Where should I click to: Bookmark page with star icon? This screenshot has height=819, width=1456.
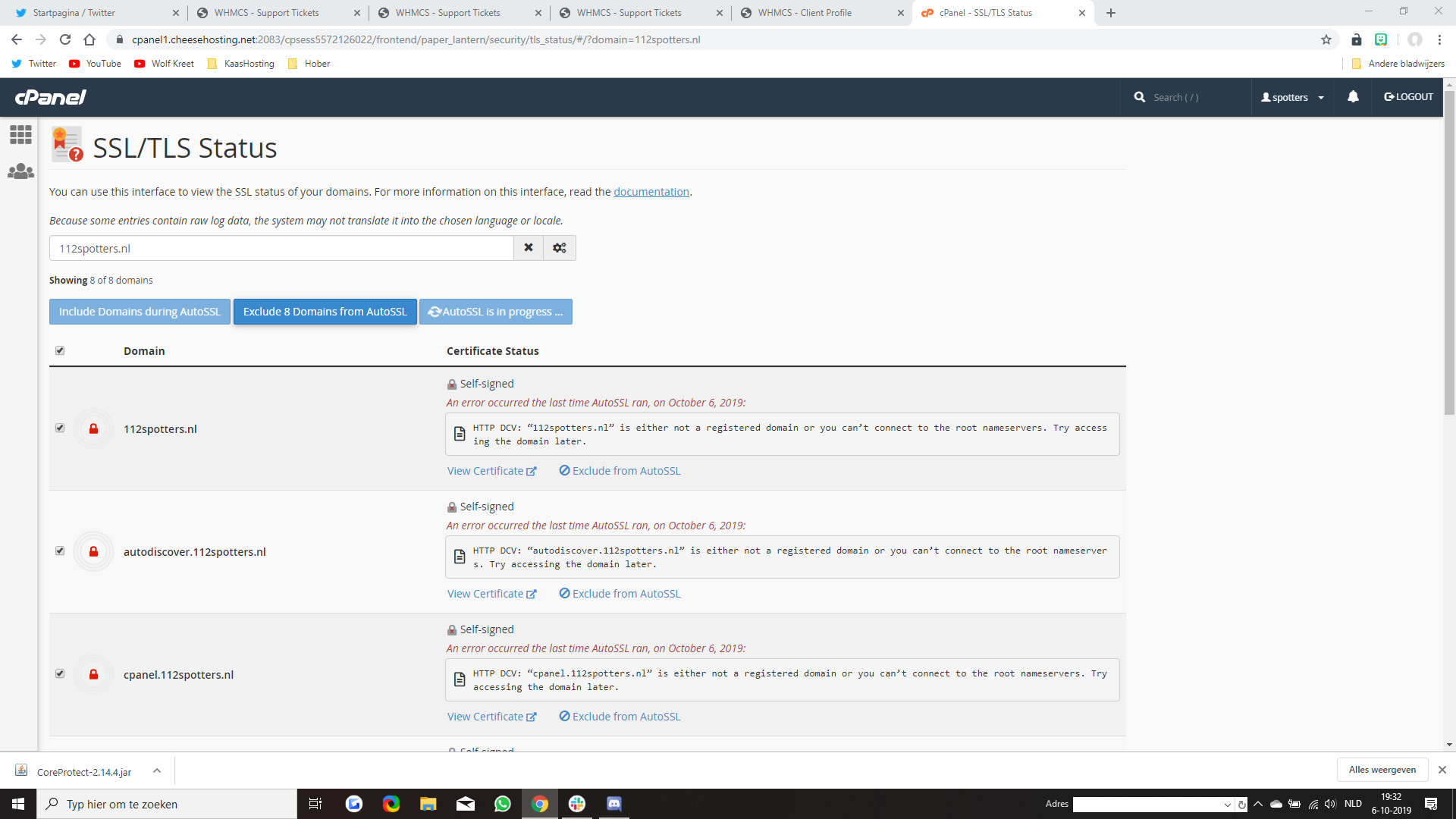tap(1326, 39)
